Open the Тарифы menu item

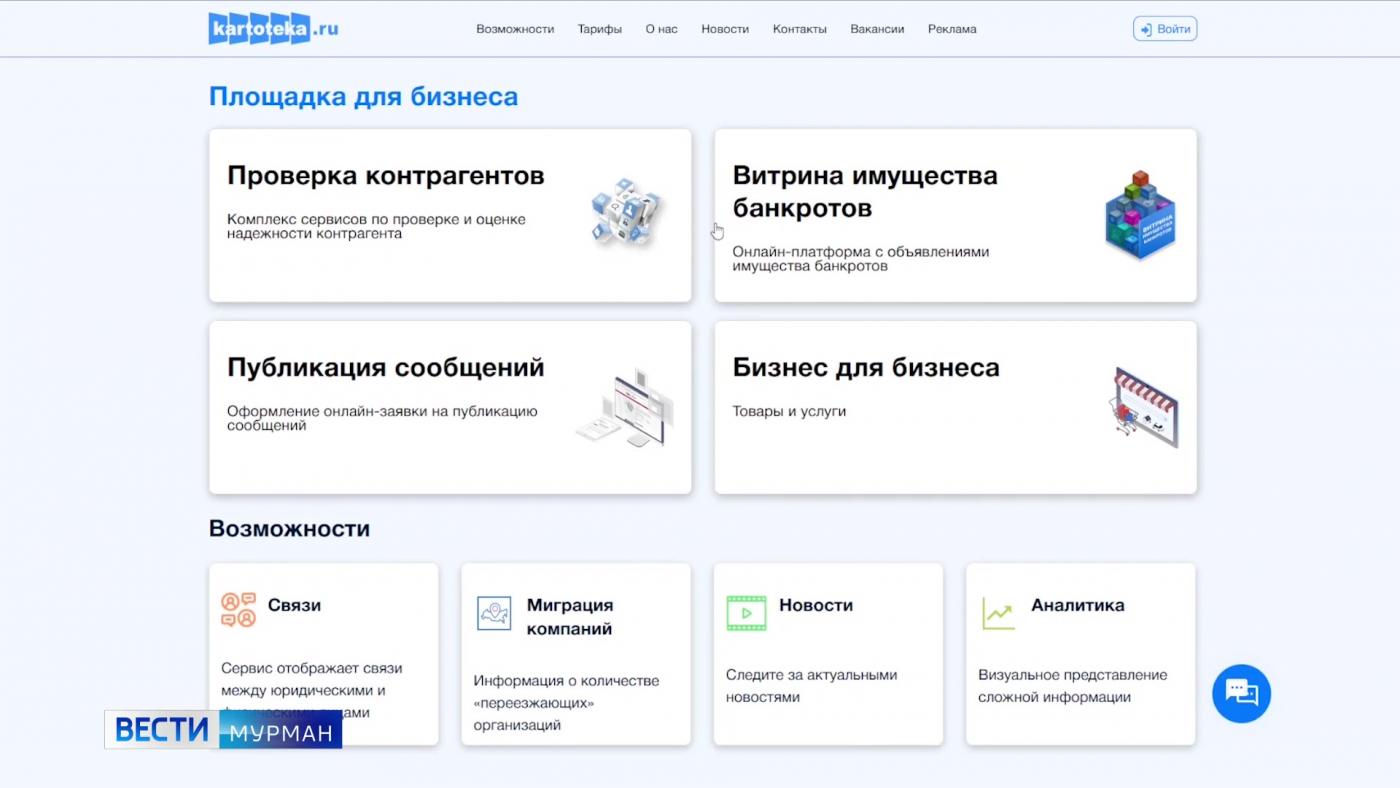600,29
